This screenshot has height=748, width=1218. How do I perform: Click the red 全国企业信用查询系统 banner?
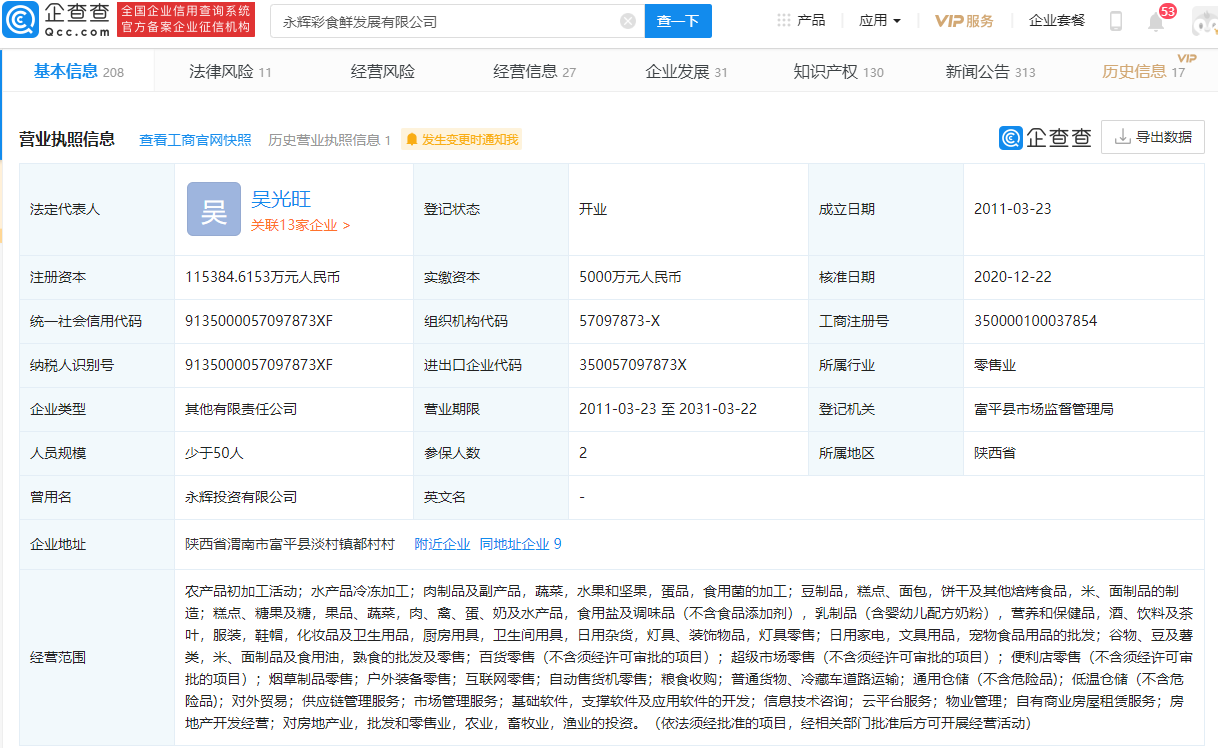[x=186, y=20]
